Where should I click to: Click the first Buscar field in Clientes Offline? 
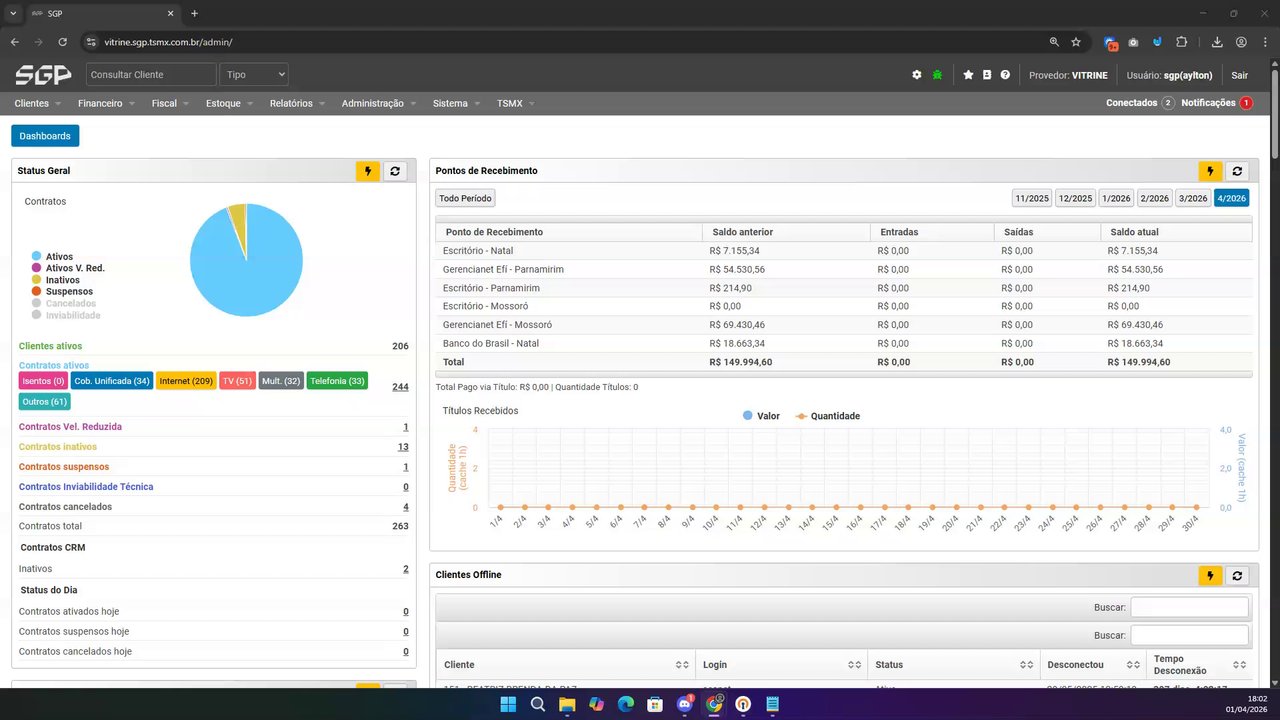(1189, 607)
